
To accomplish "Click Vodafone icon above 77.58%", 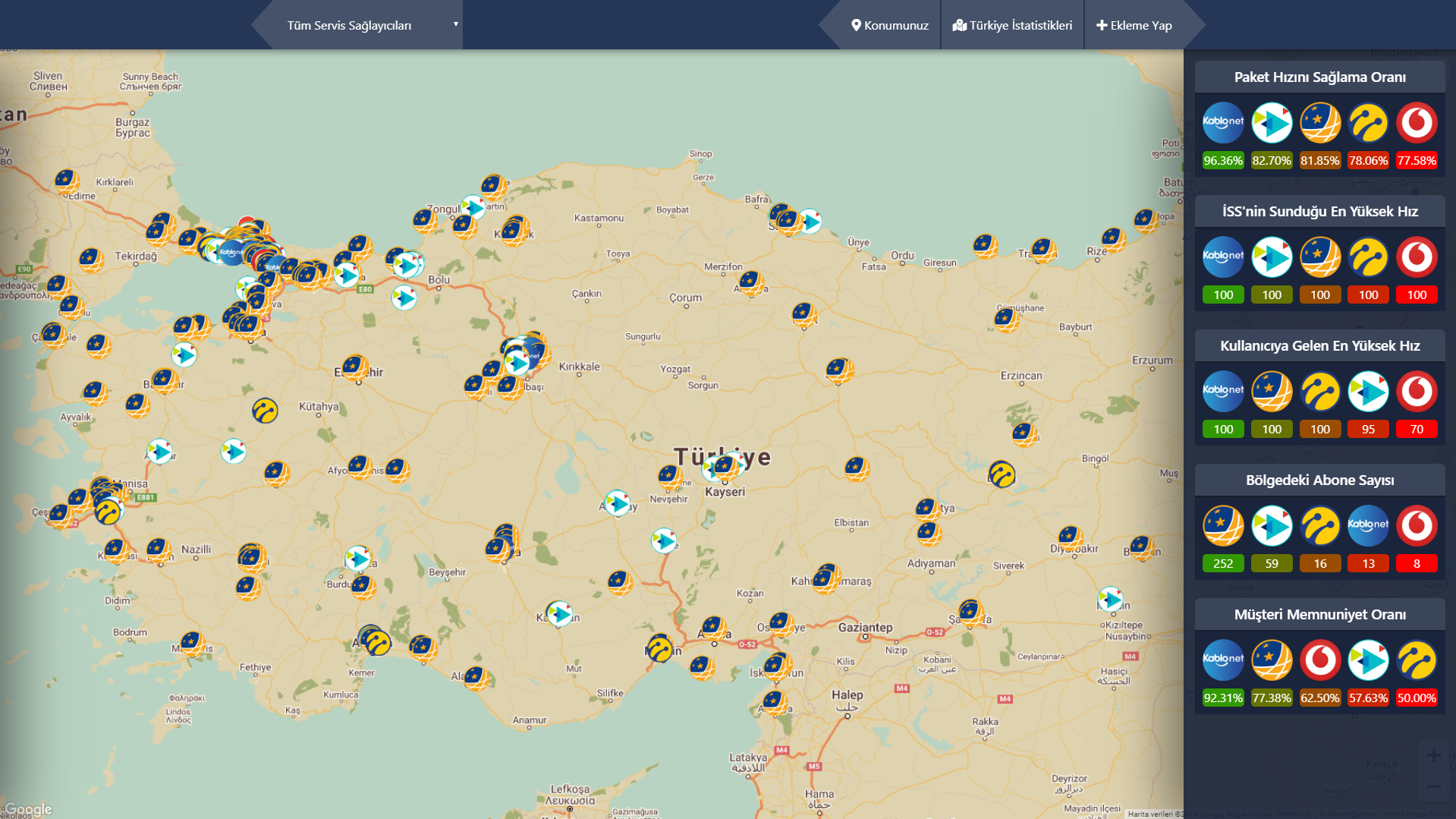I will (1417, 122).
